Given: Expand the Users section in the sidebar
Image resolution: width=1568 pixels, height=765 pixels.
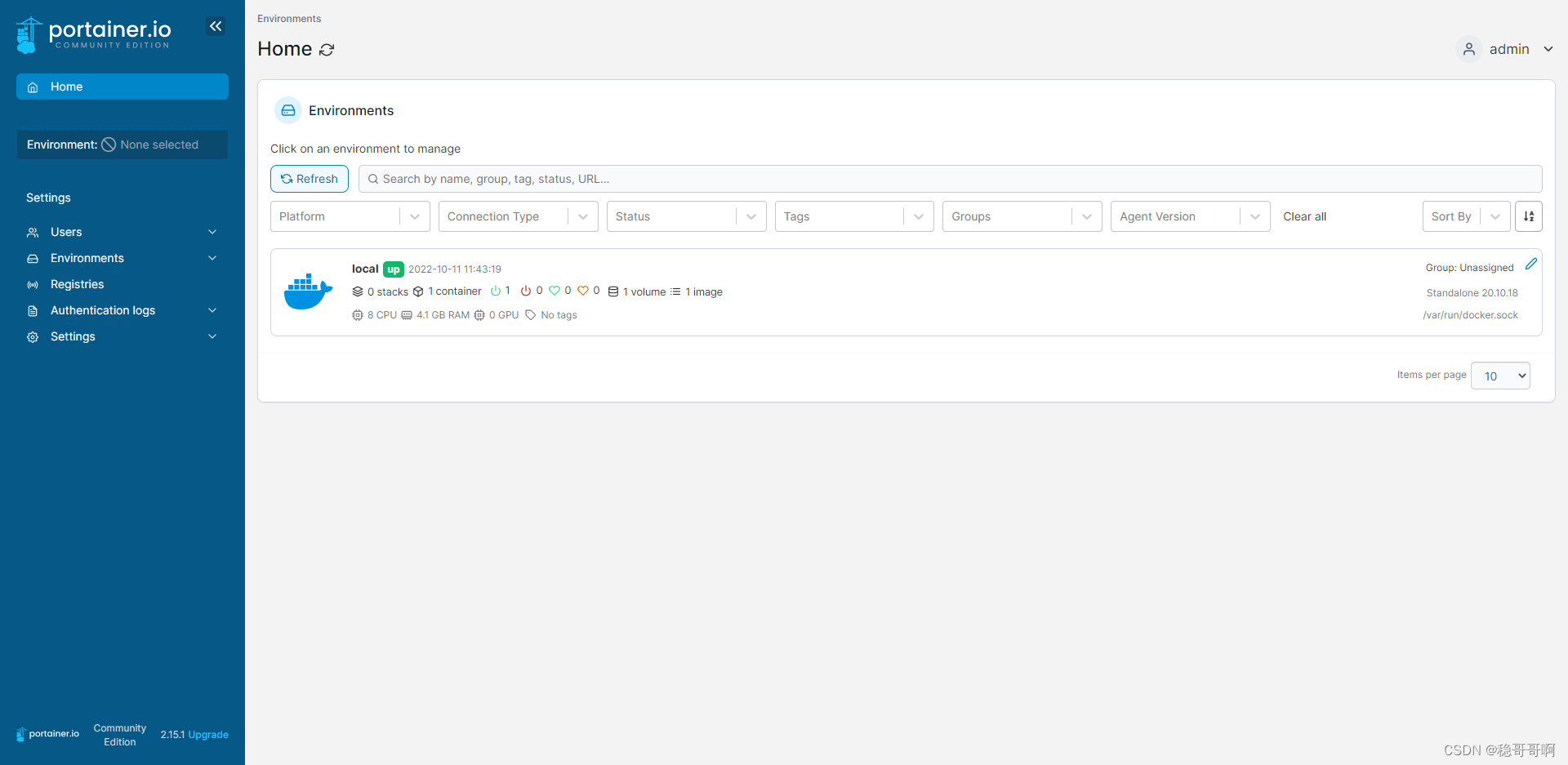Looking at the screenshot, I should point(212,232).
